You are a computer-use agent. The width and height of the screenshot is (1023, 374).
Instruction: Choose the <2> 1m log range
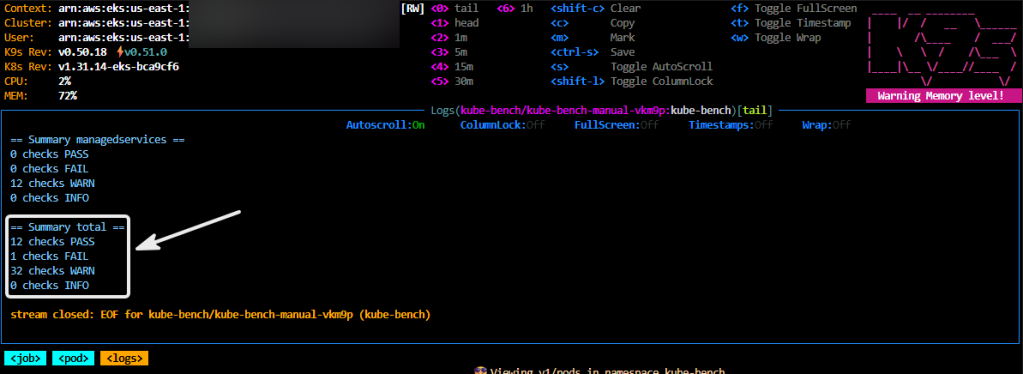(x=450, y=37)
